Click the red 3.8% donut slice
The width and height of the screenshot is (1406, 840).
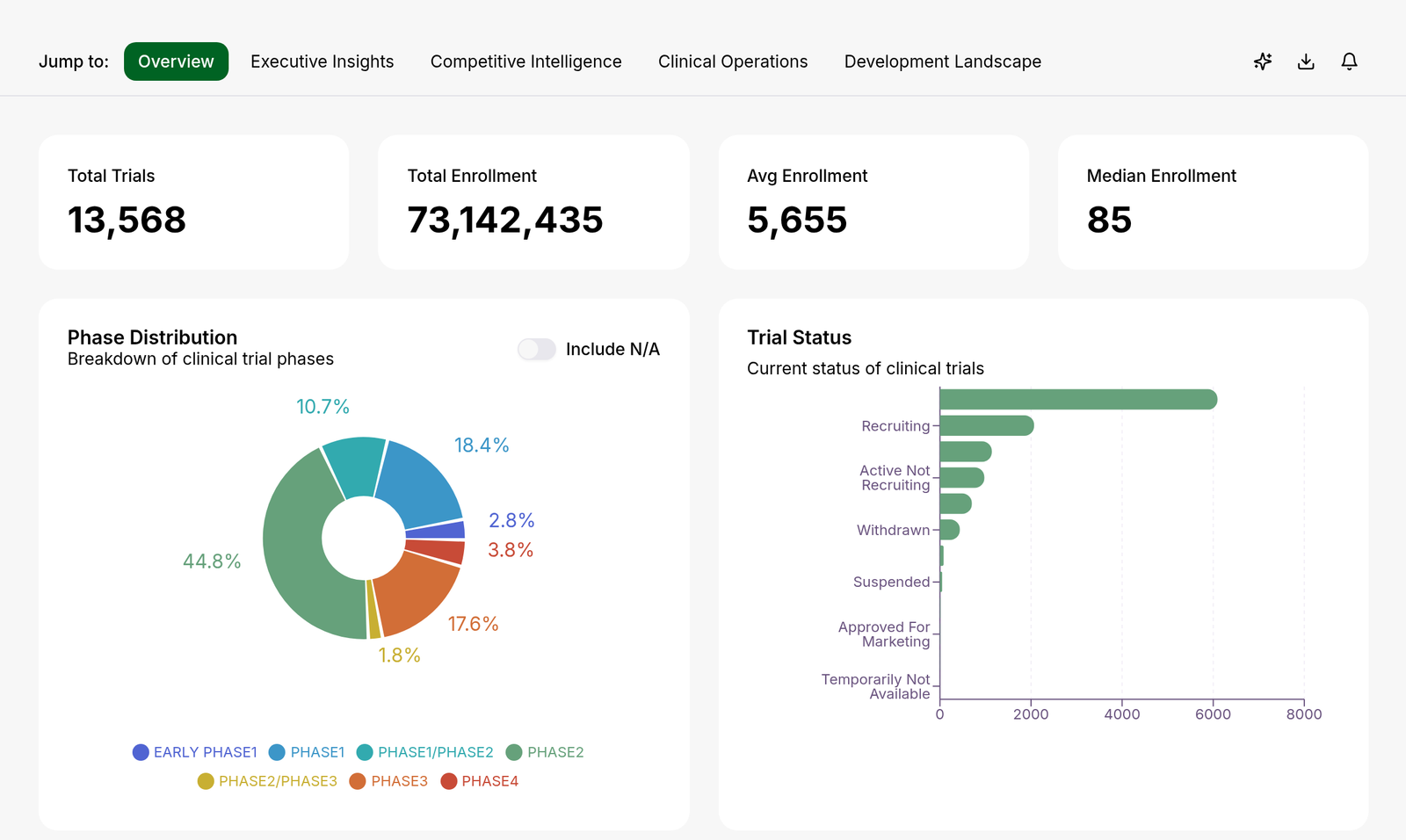tap(435, 551)
